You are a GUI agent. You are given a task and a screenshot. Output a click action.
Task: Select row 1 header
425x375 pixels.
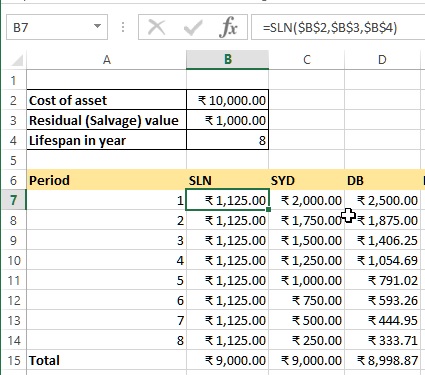pos(14,80)
